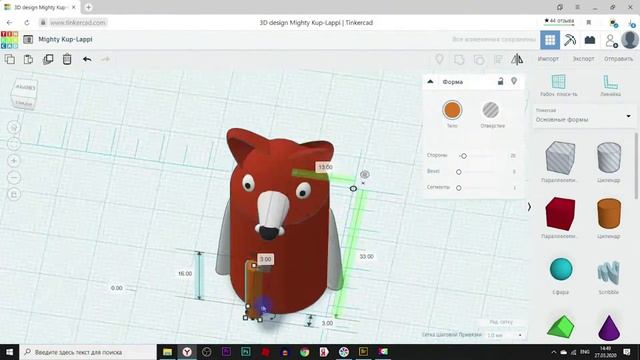Open the designs list icon beside project name
Screen dimensions: 640x360
[x=28, y=40]
